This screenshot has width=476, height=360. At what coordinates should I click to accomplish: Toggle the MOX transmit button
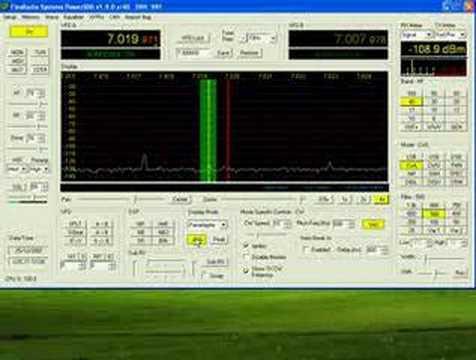(17, 61)
